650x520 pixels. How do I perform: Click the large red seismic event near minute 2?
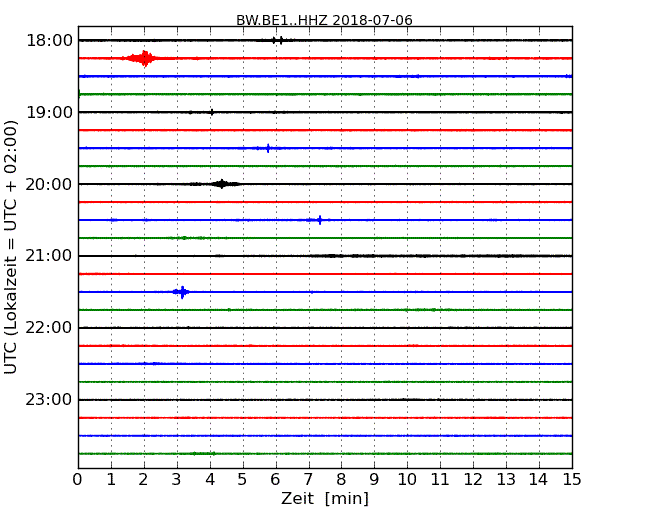(143, 58)
